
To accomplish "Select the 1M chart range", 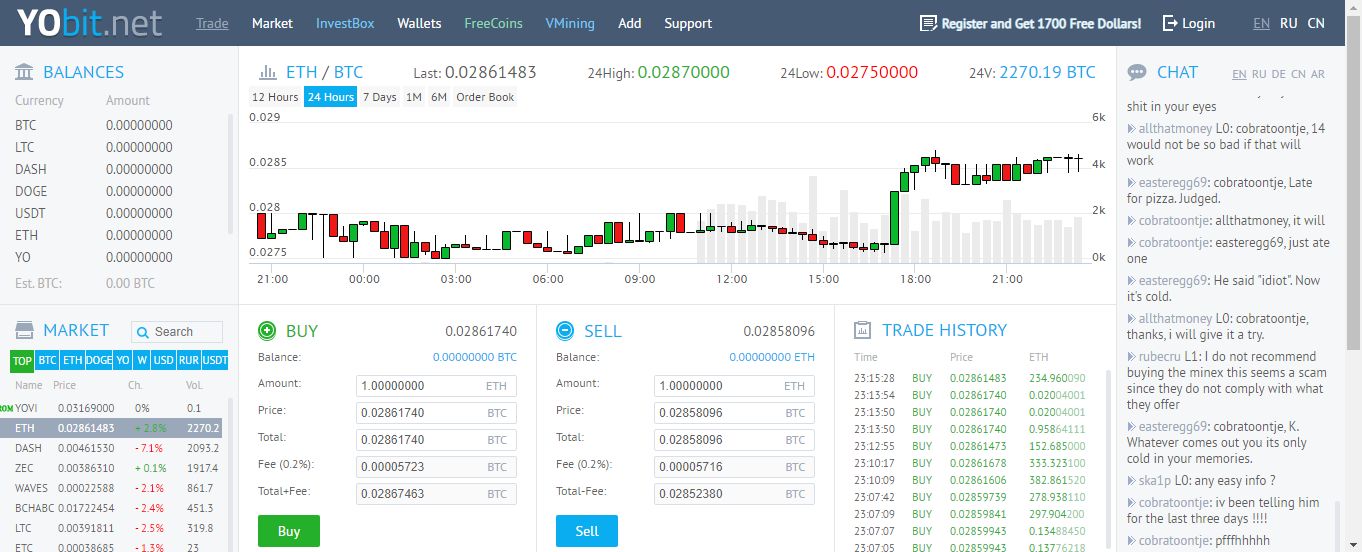I will [x=414, y=97].
